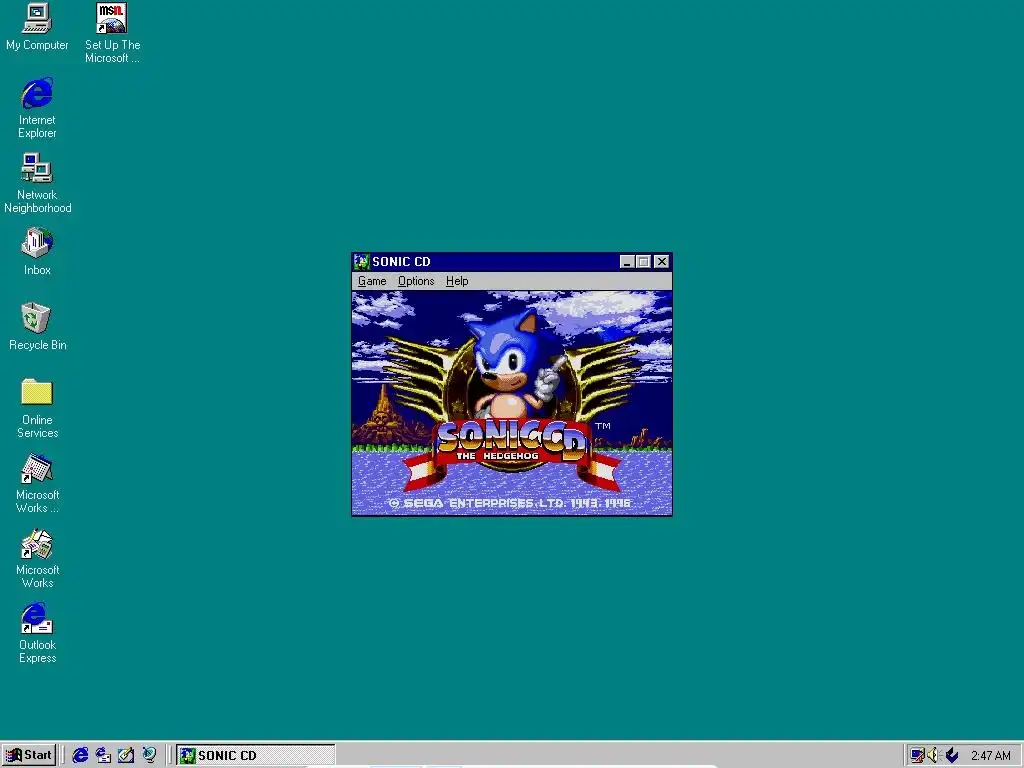
Task: Click the Start button
Action: coord(29,755)
